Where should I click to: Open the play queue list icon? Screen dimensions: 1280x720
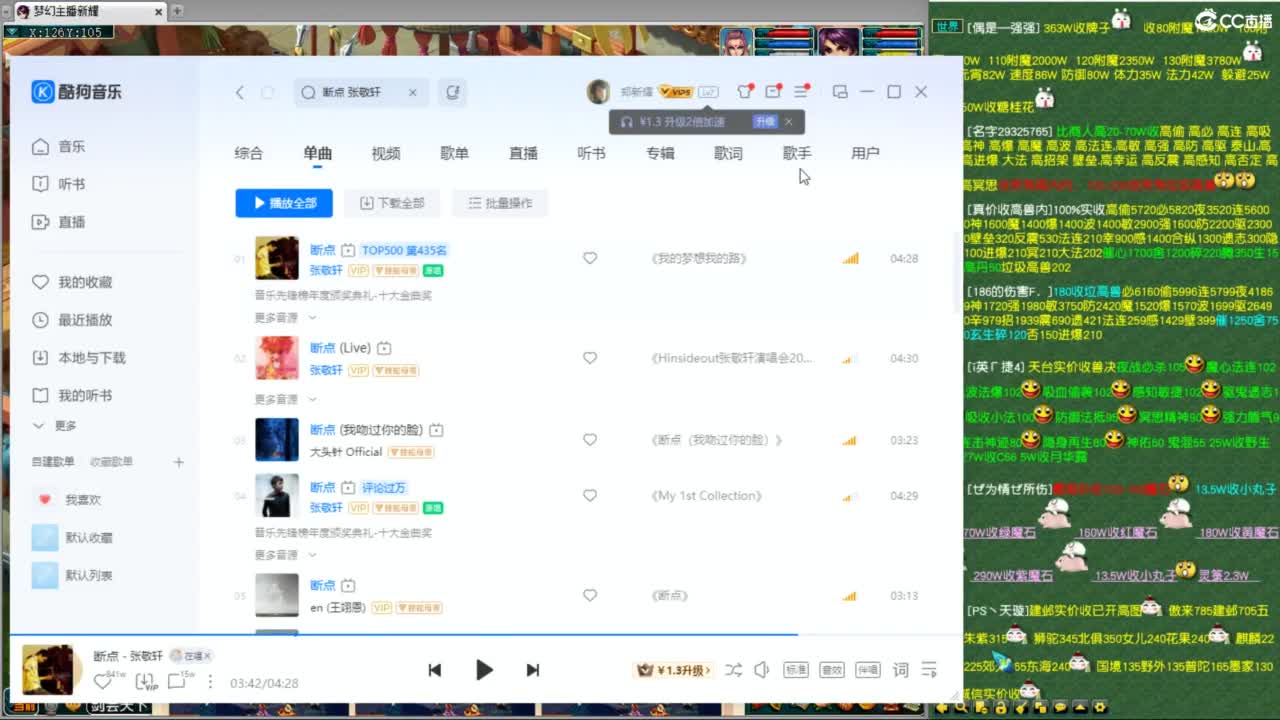coord(929,670)
